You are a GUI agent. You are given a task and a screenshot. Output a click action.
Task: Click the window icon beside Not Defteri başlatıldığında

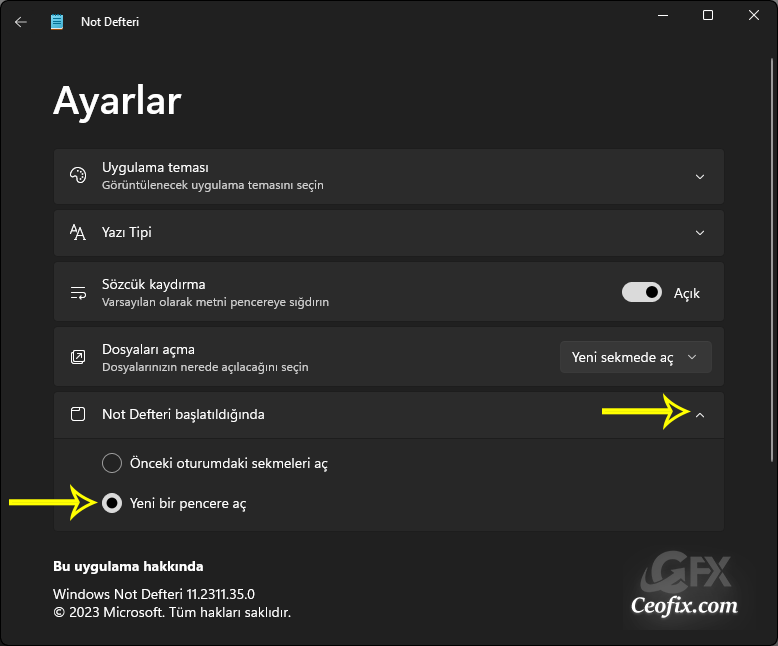(x=78, y=414)
